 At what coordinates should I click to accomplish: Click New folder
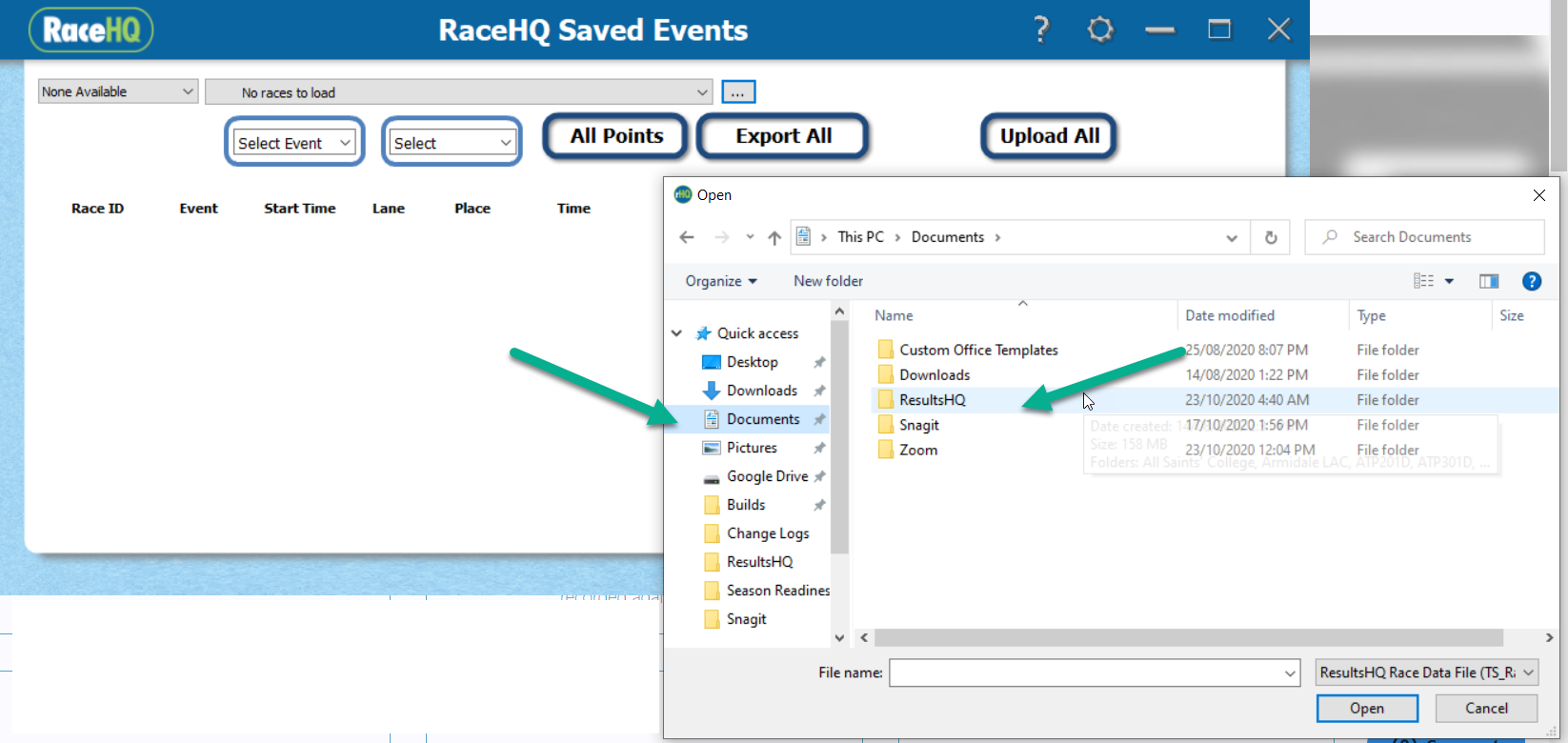(x=828, y=281)
